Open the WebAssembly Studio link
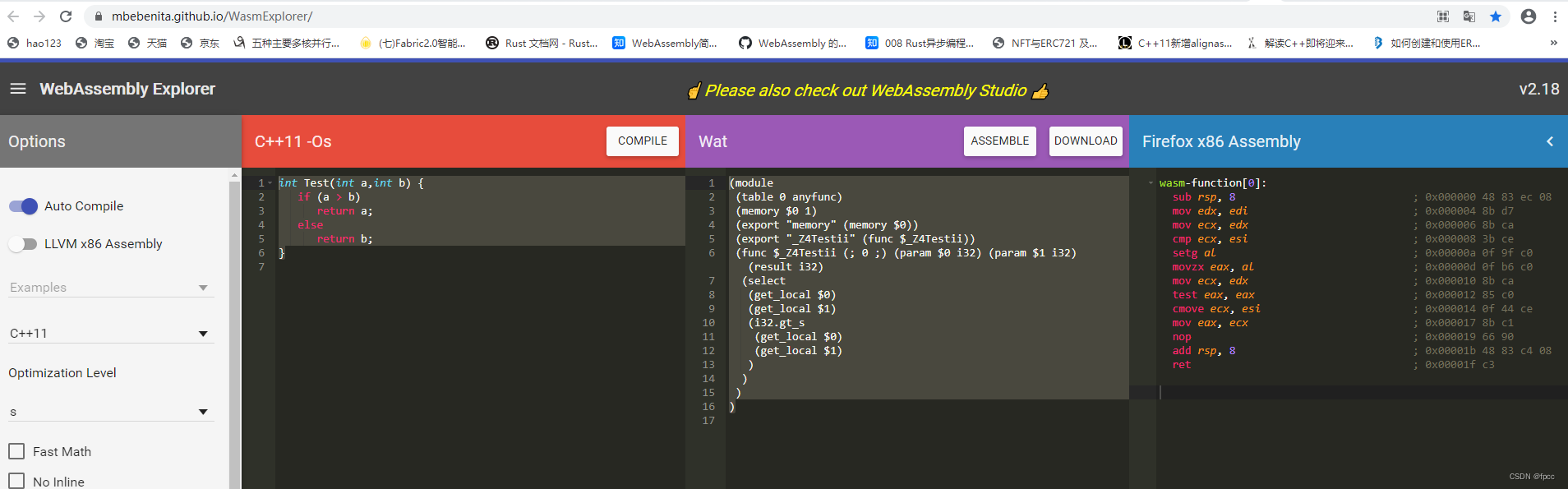1568x489 pixels. [x=867, y=90]
